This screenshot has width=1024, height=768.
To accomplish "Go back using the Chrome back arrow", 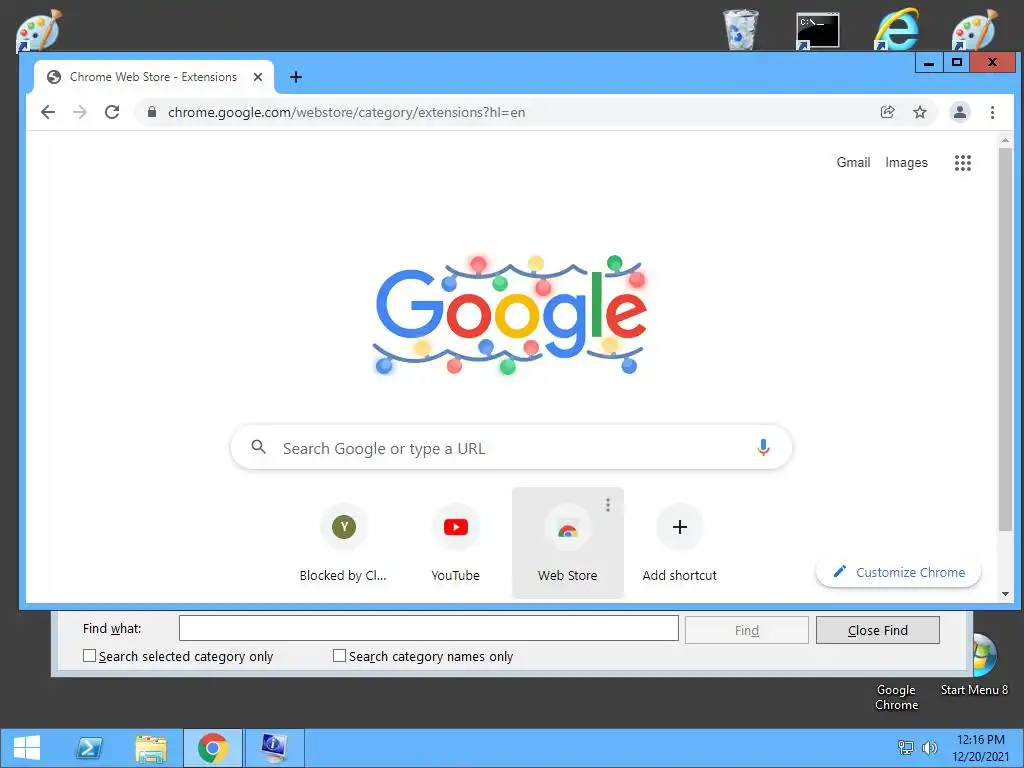I will click(48, 112).
